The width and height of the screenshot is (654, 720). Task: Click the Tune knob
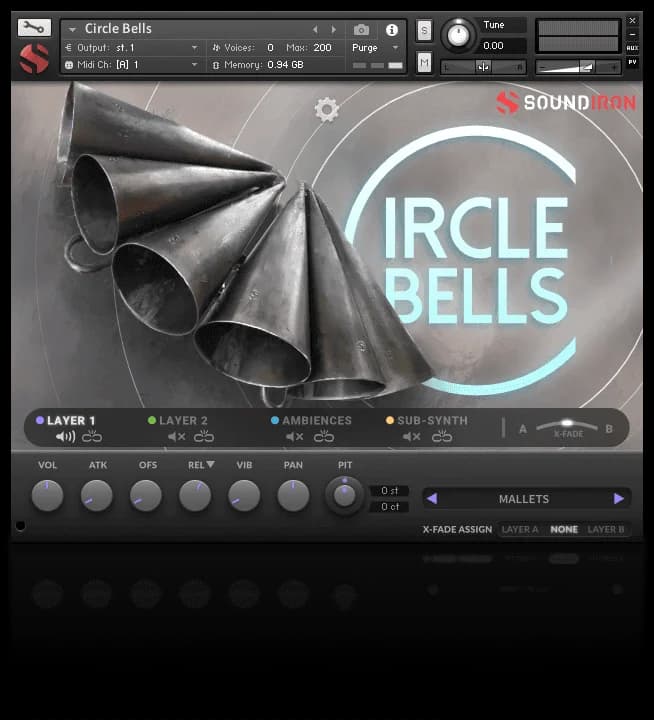(458, 34)
